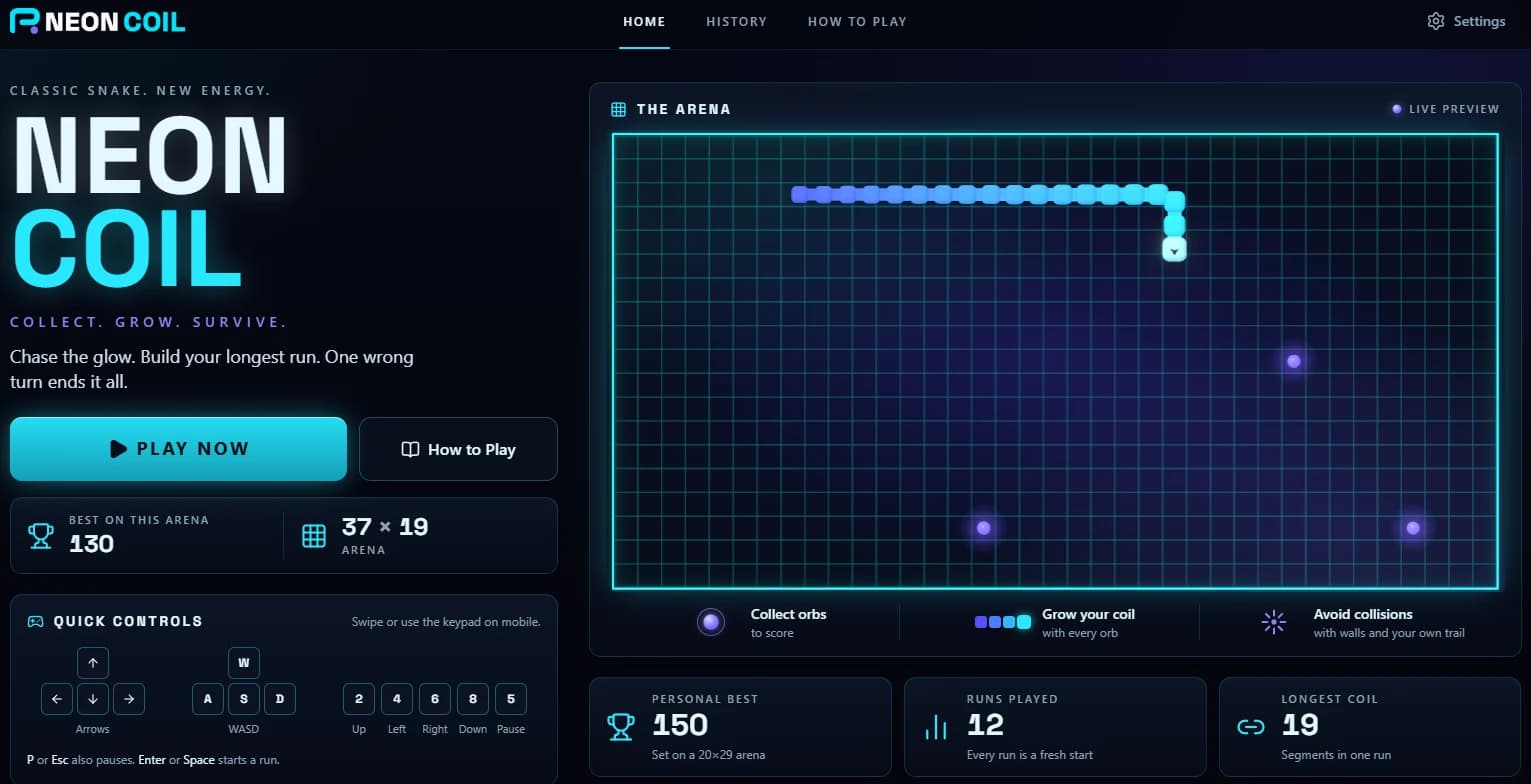The height and width of the screenshot is (784, 1531).
Task: Click the "Segments in one run" text
Action: pos(1336,755)
